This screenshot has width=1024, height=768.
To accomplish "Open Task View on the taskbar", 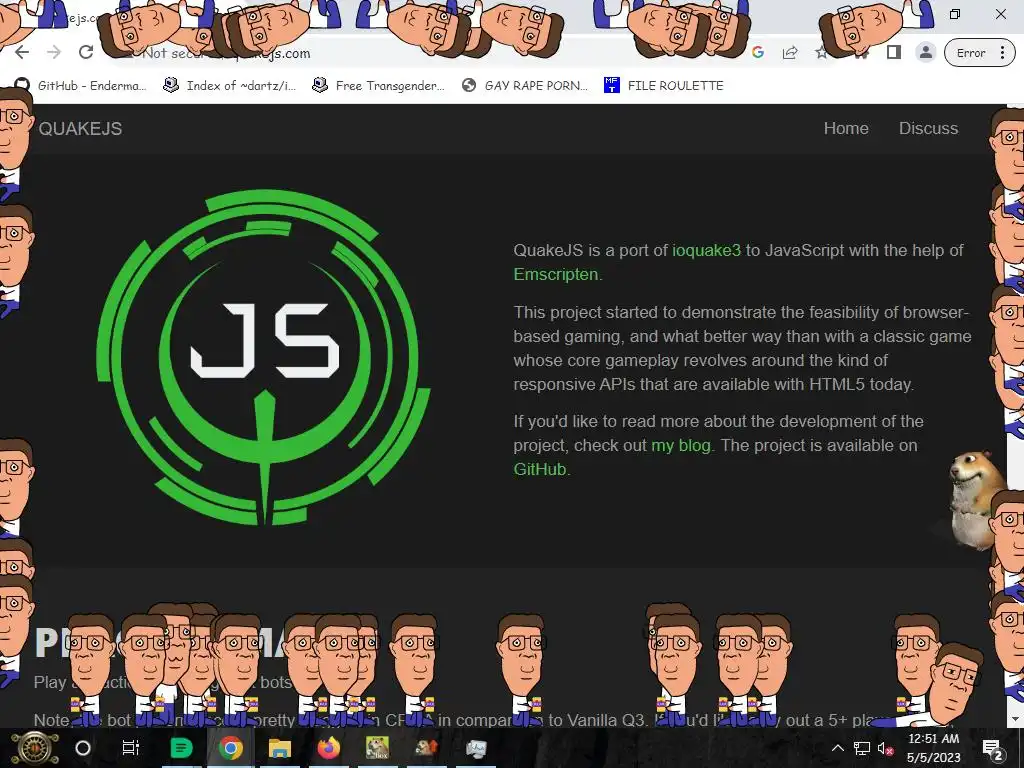I will click(x=131, y=748).
